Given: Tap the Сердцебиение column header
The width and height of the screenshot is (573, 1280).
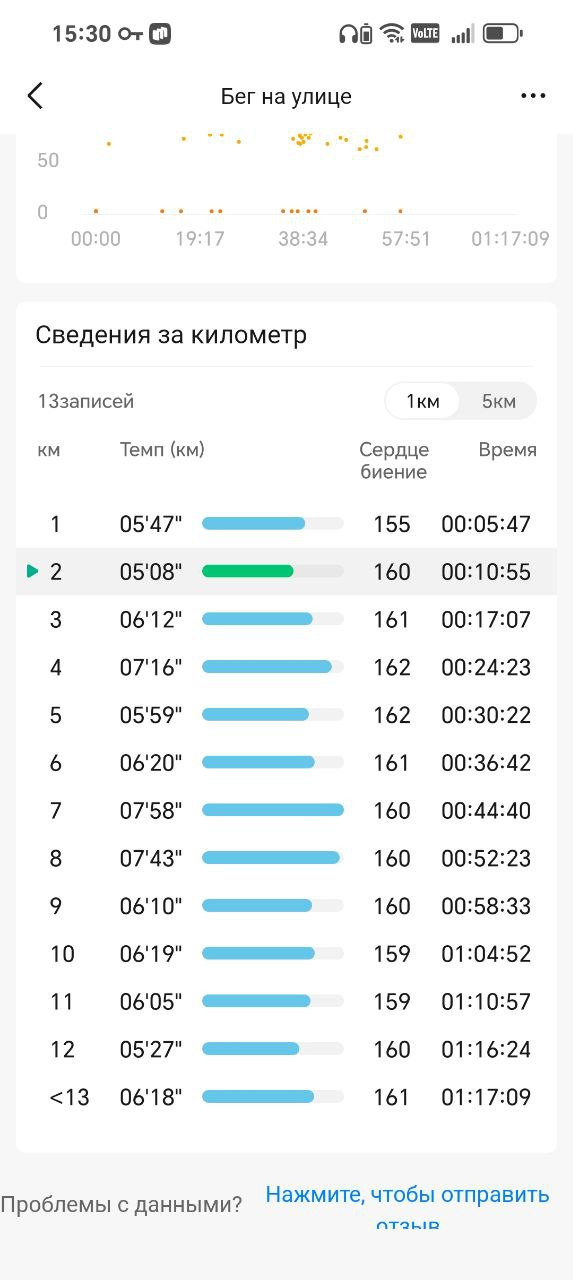Looking at the screenshot, I should pos(393,461).
